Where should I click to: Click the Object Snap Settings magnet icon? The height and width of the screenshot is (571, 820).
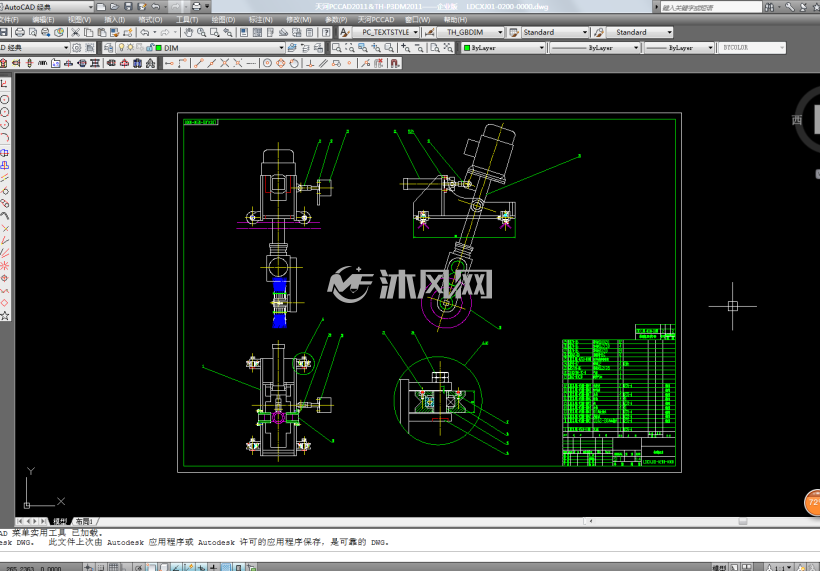(x=395, y=63)
